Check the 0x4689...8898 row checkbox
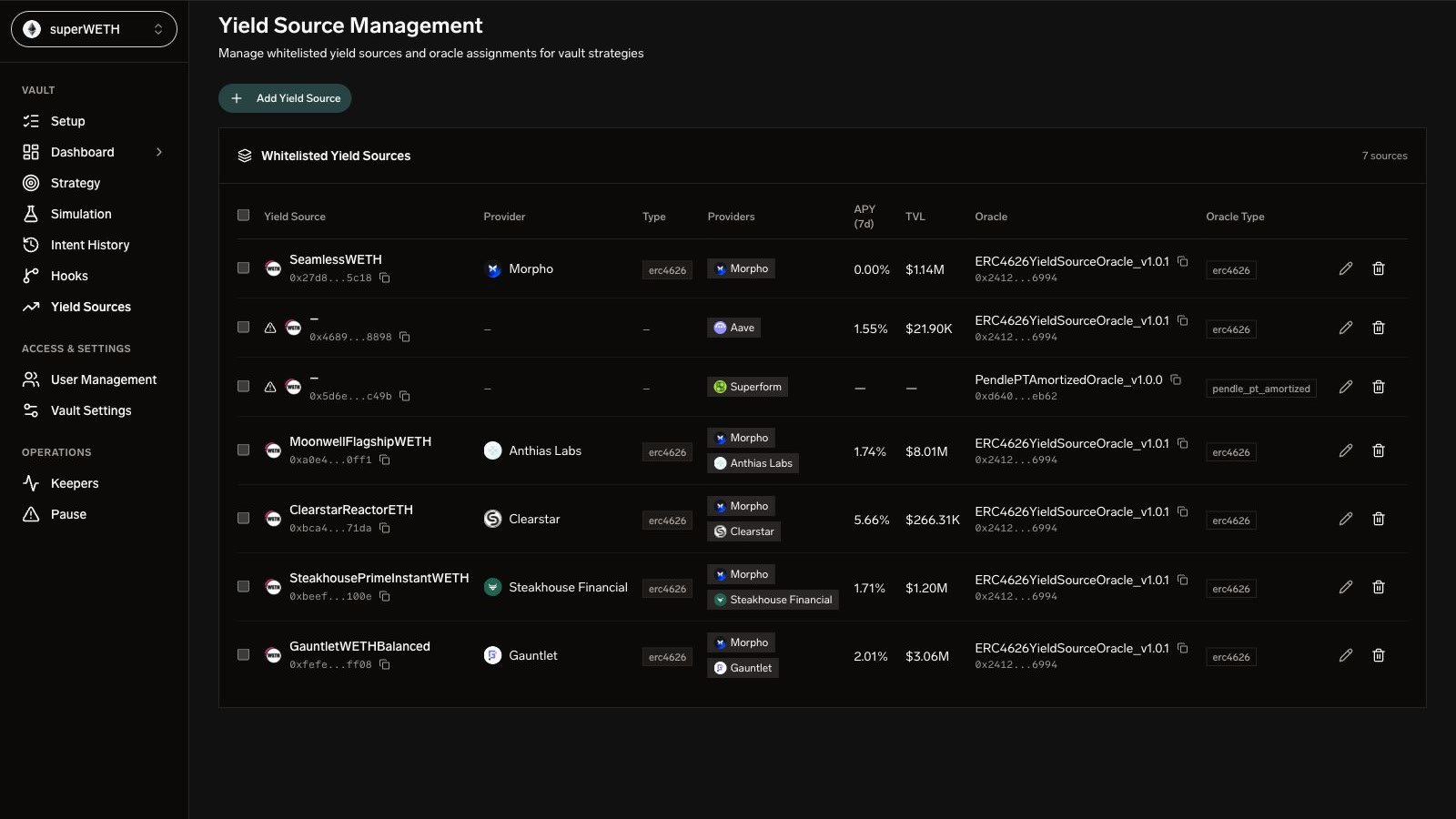 (243, 328)
